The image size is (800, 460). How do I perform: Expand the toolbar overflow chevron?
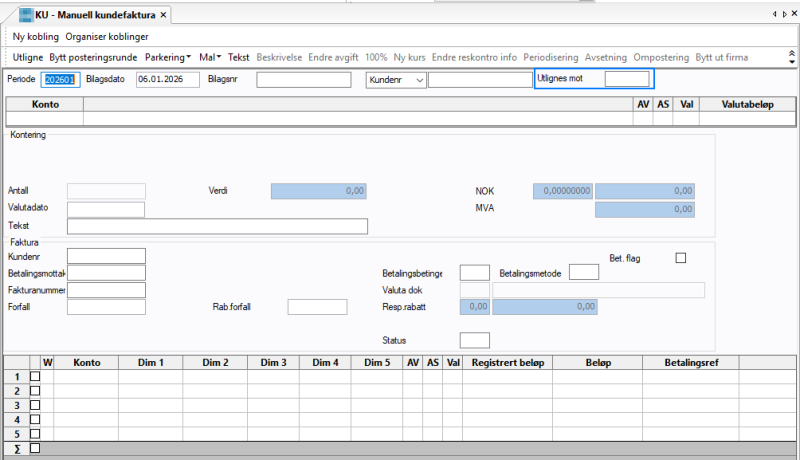(x=791, y=57)
